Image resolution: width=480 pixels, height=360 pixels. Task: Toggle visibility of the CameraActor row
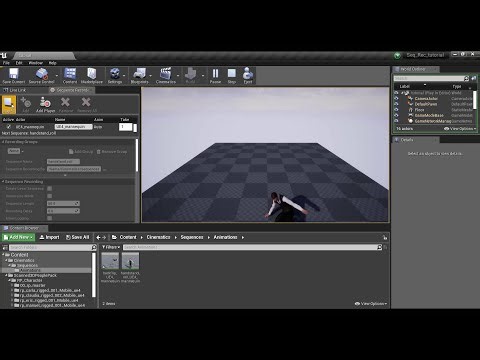(396, 99)
